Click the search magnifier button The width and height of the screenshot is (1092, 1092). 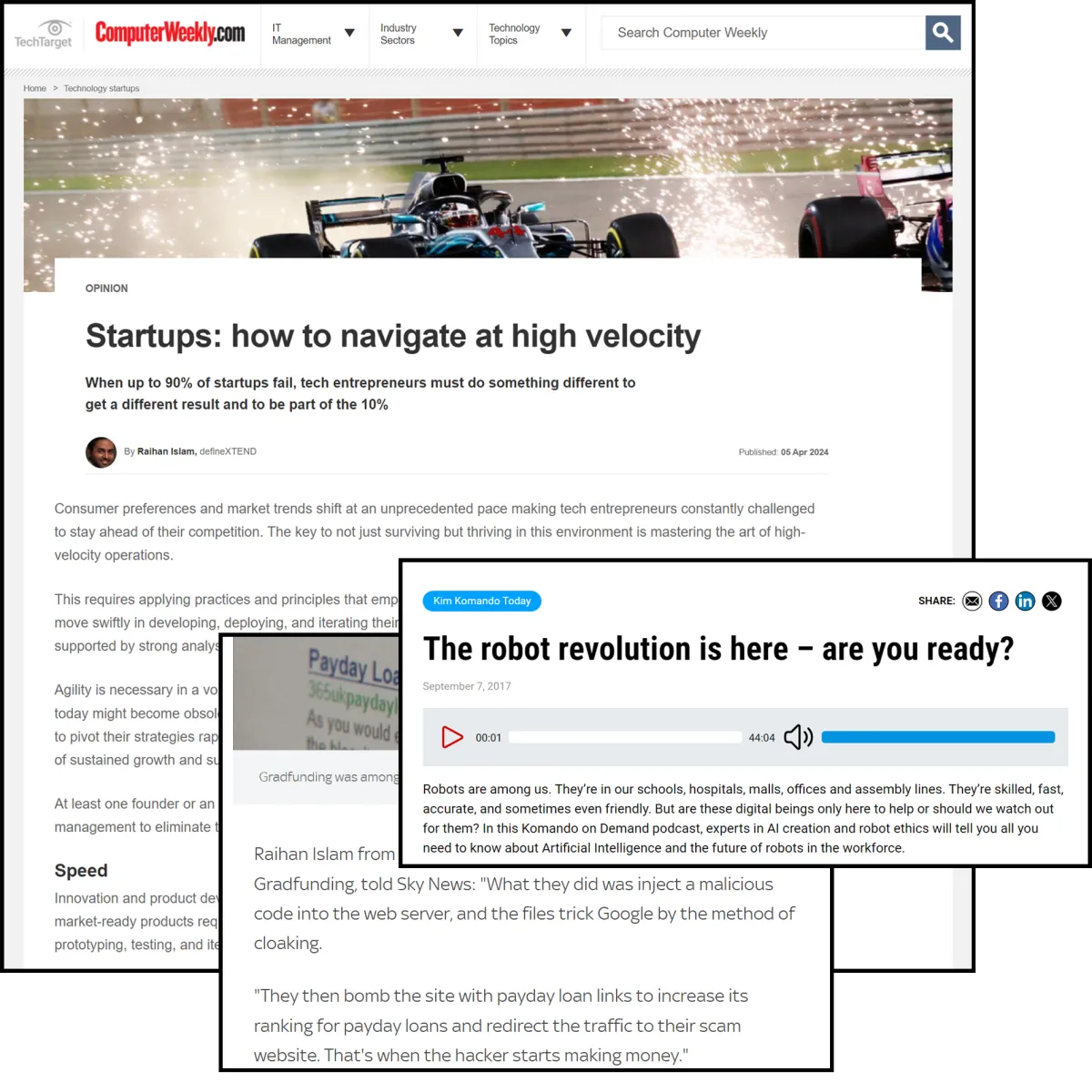coord(943,33)
